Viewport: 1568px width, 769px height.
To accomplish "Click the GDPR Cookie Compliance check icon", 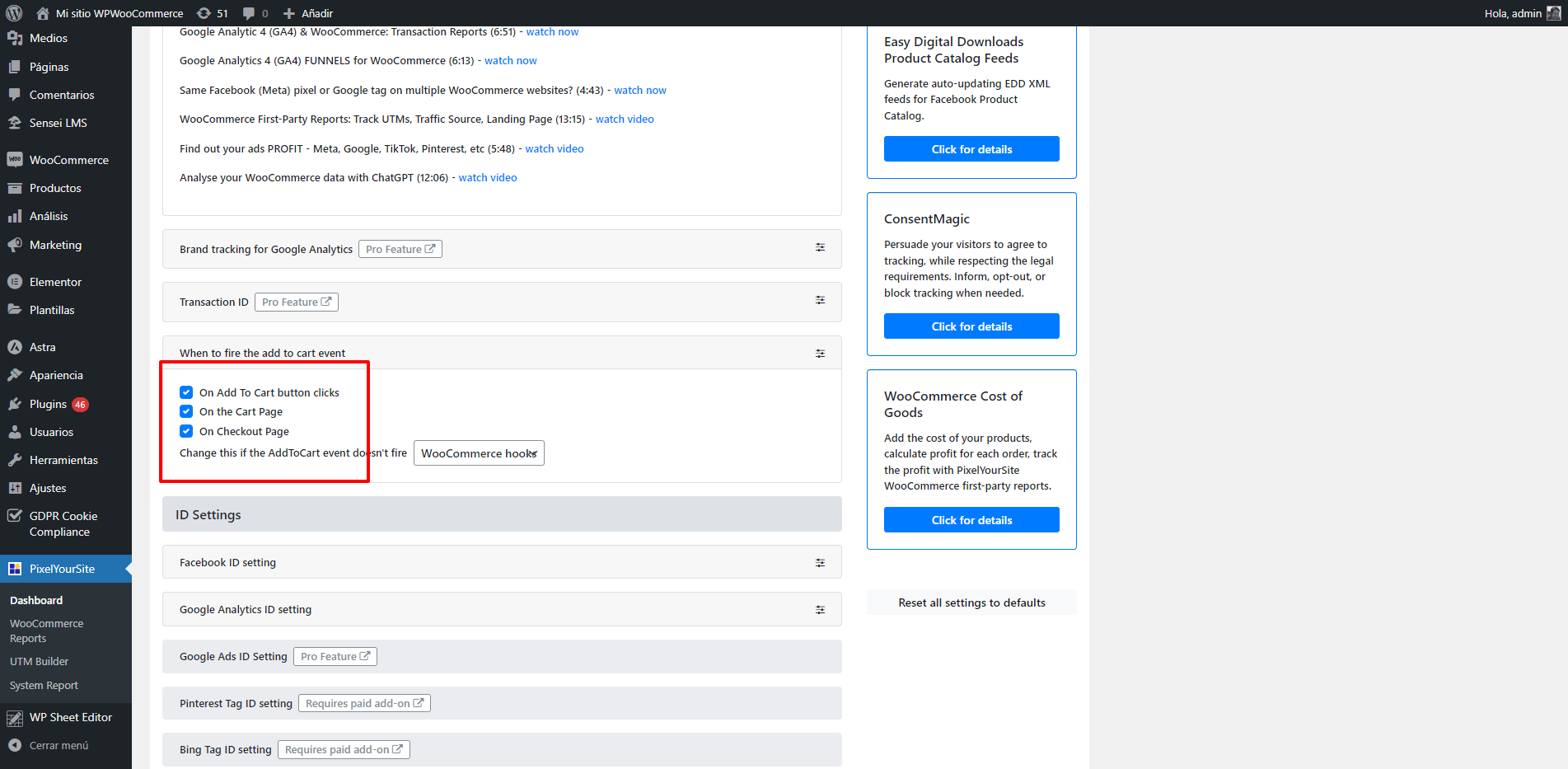I will (x=15, y=516).
